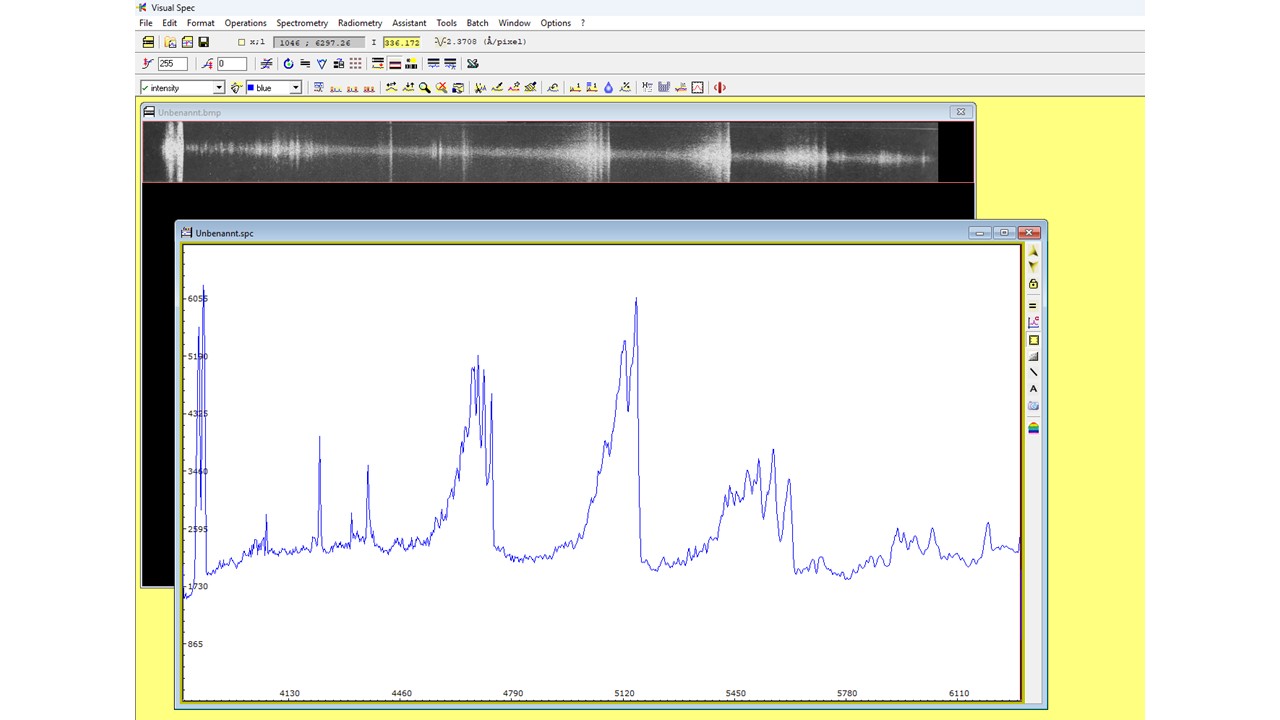Screen dimensions: 1280x720
Task: Click the camera snapshot icon in side toolbar
Action: (1033, 406)
